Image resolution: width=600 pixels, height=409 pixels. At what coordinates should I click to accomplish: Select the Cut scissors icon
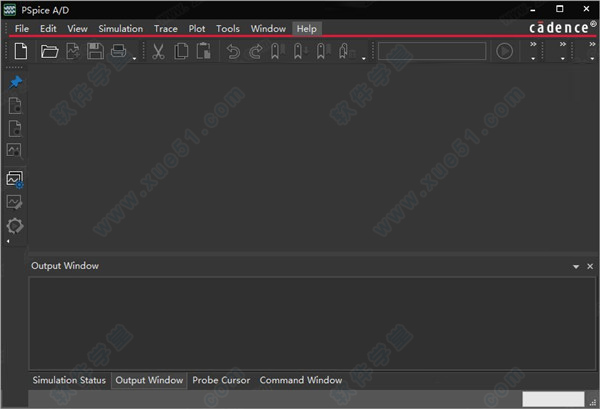pyautogui.click(x=158, y=51)
